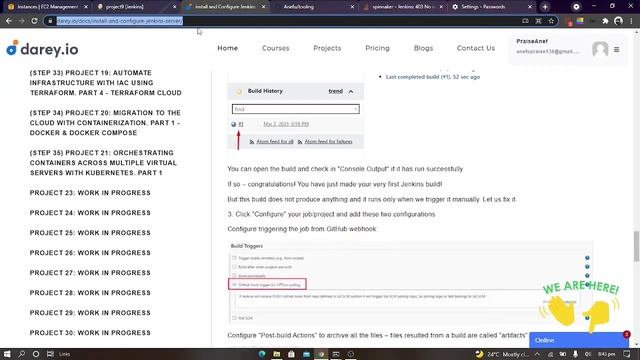The height and width of the screenshot is (360, 640).
Task: Click Last completed build (#1) link
Action: tap(433, 77)
